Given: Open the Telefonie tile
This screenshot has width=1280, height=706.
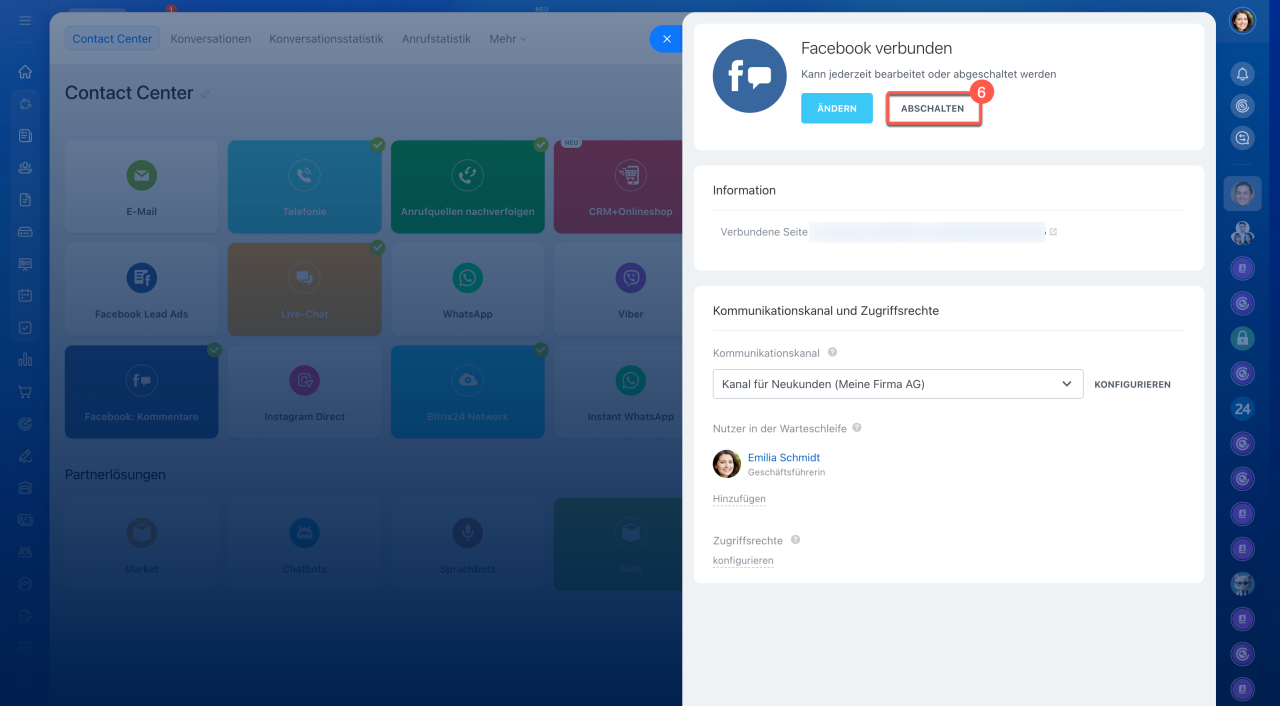Looking at the screenshot, I should [304, 187].
